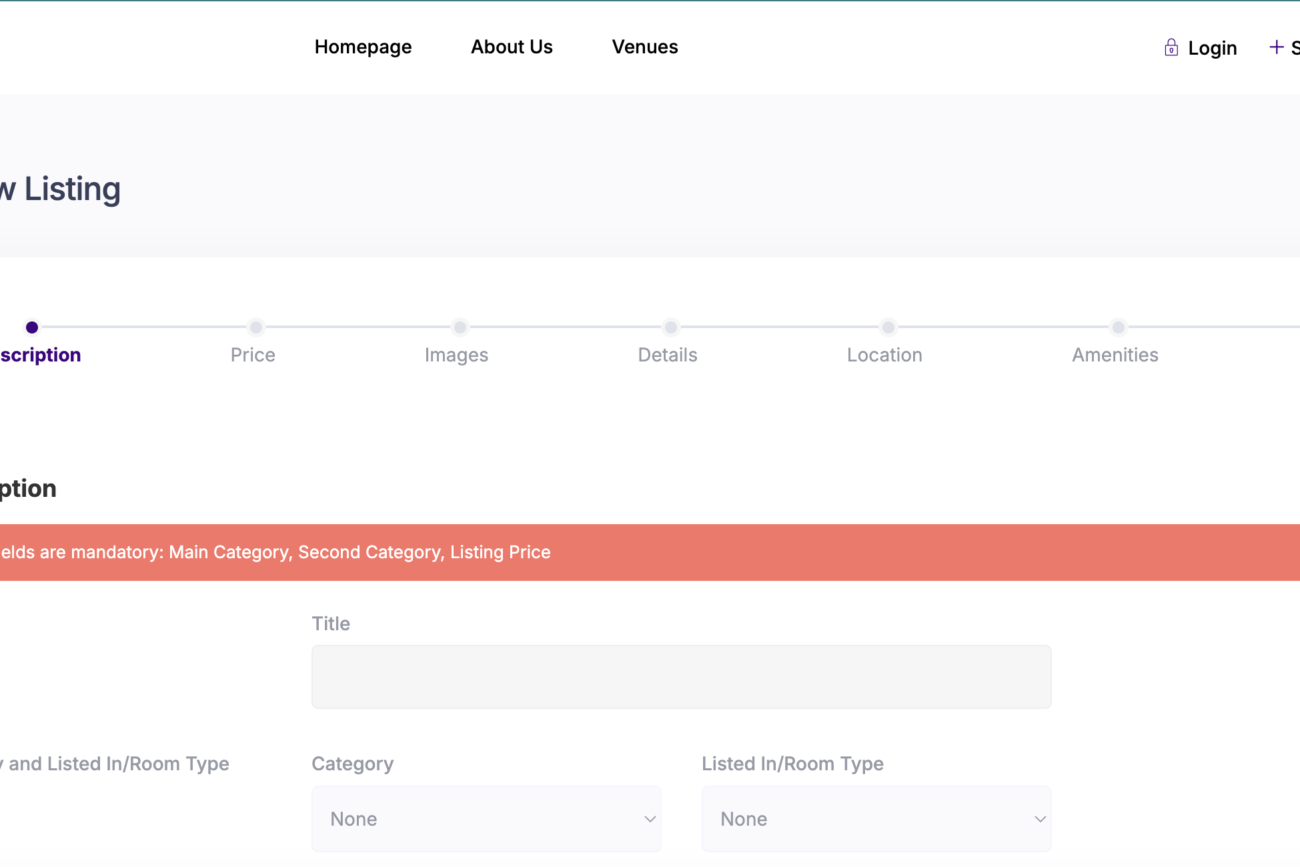Open the Homepage menu item

(363, 47)
